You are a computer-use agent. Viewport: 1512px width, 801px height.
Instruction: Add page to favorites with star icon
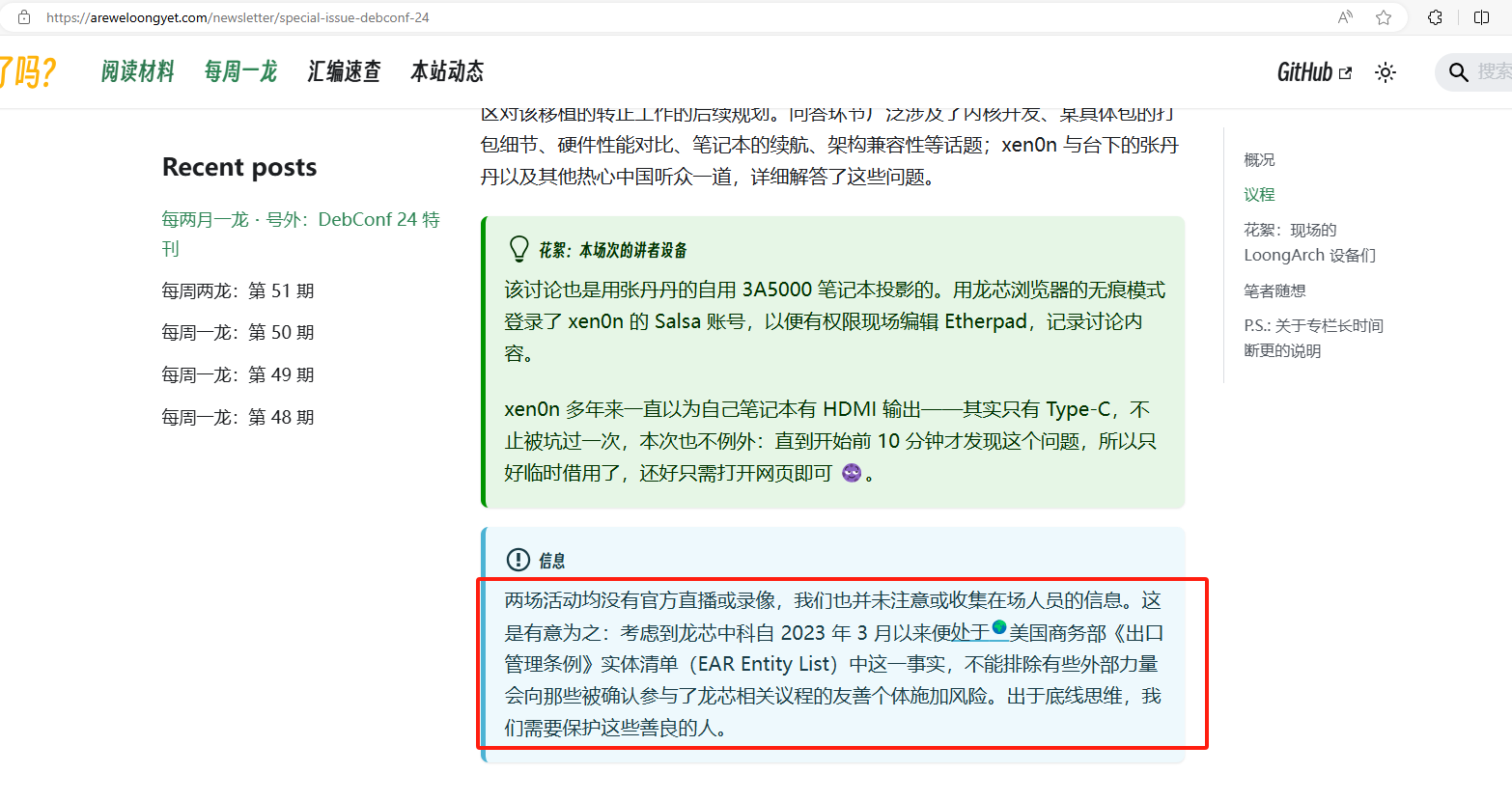pos(1384,17)
